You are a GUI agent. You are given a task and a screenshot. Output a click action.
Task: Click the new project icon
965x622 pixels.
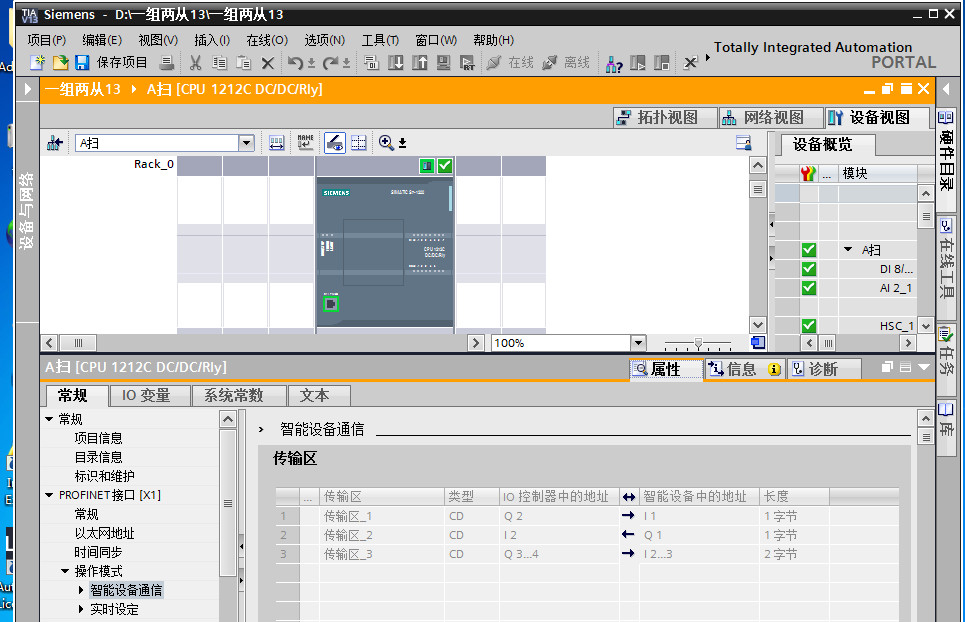point(38,62)
